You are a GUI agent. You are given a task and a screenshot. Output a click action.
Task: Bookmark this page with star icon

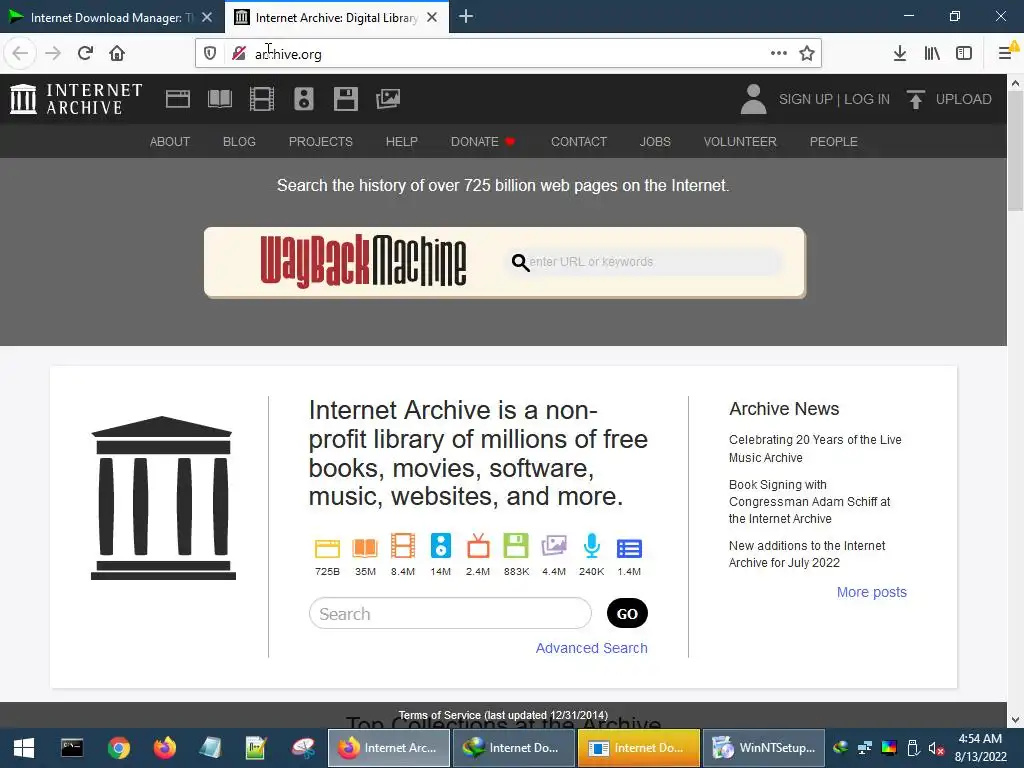tap(807, 53)
